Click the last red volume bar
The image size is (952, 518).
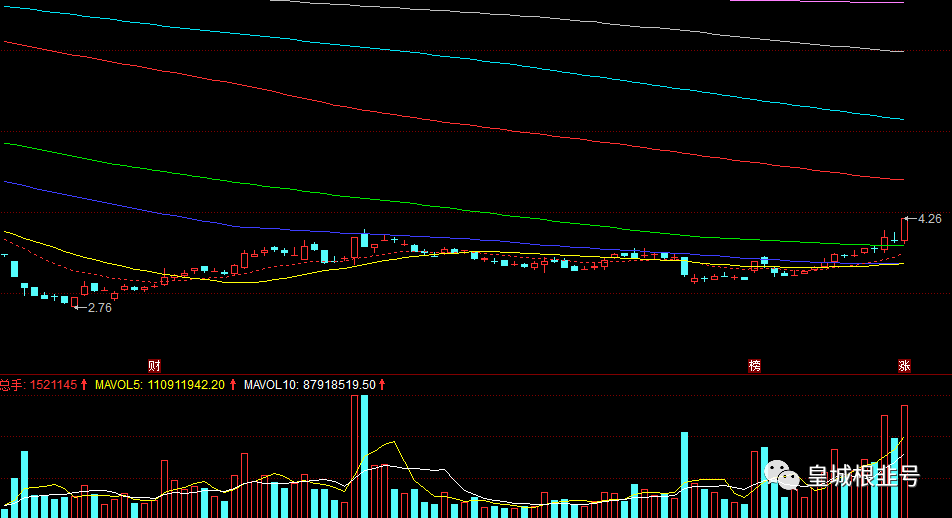(x=904, y=462)
